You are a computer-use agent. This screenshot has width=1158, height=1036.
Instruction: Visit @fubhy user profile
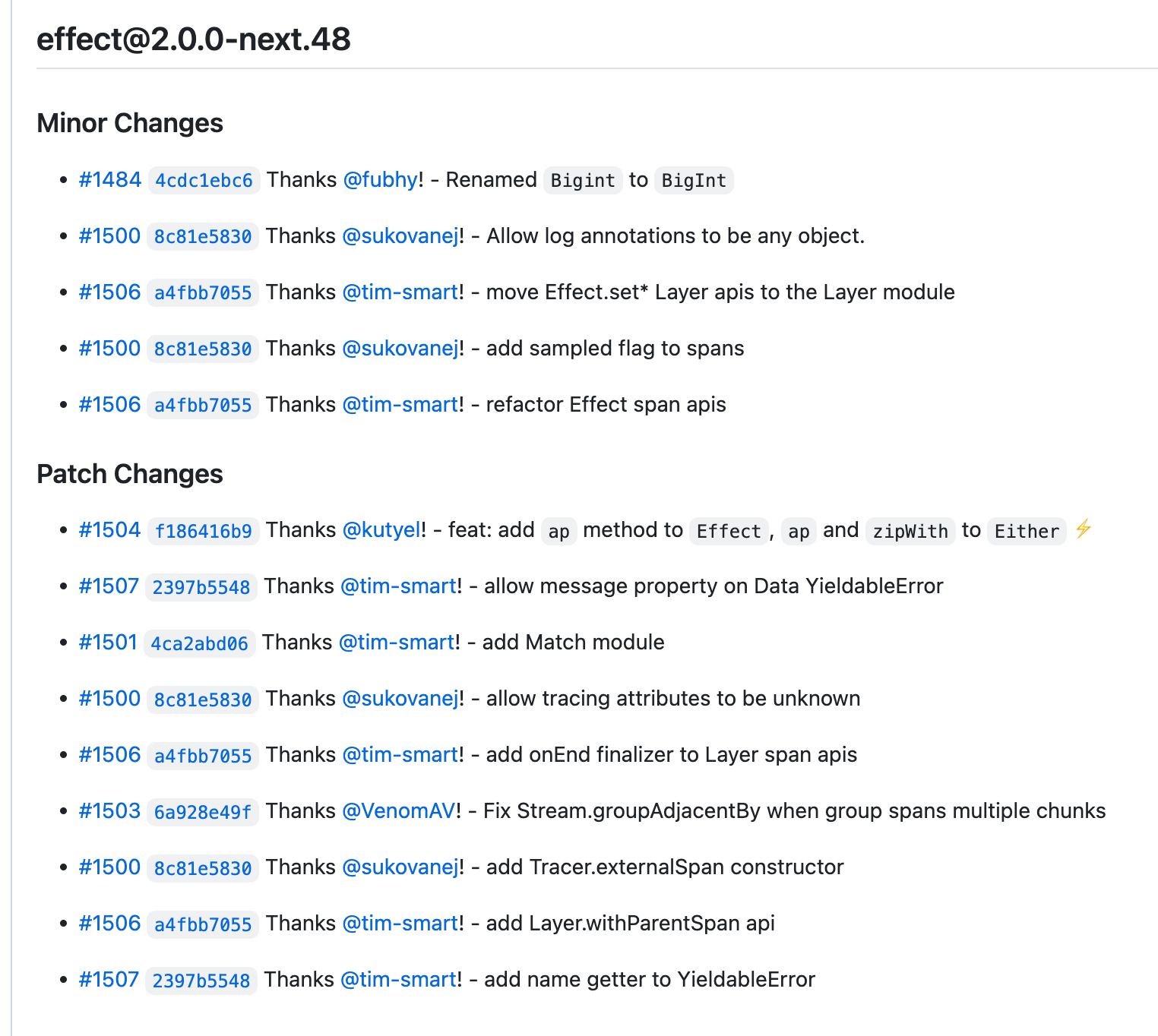click(x=380, y=180)
